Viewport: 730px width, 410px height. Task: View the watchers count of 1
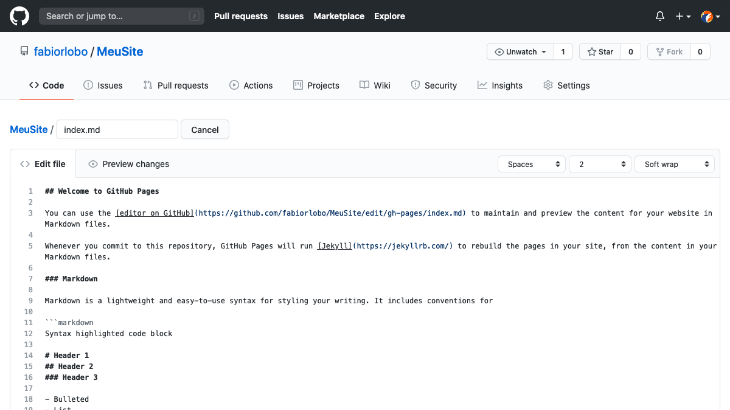563,52
